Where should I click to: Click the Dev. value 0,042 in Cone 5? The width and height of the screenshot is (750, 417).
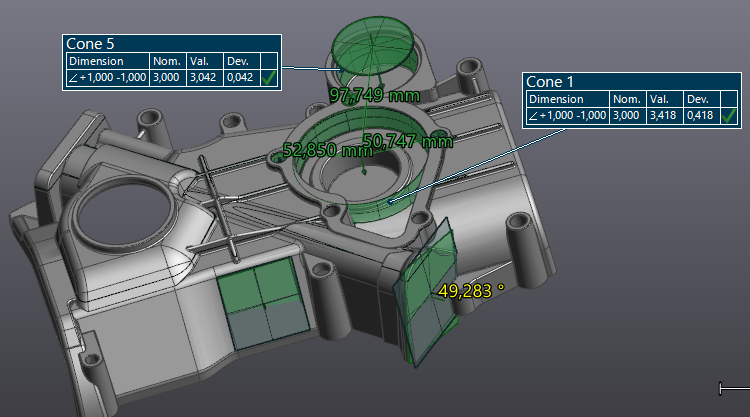239,77
